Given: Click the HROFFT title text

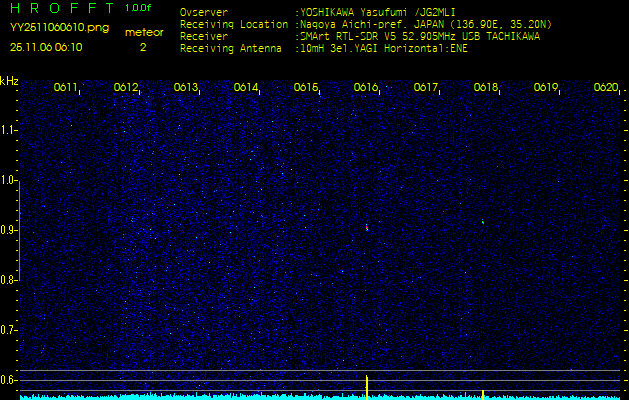Looking at the screenshot, I should [x=62, y=9].
